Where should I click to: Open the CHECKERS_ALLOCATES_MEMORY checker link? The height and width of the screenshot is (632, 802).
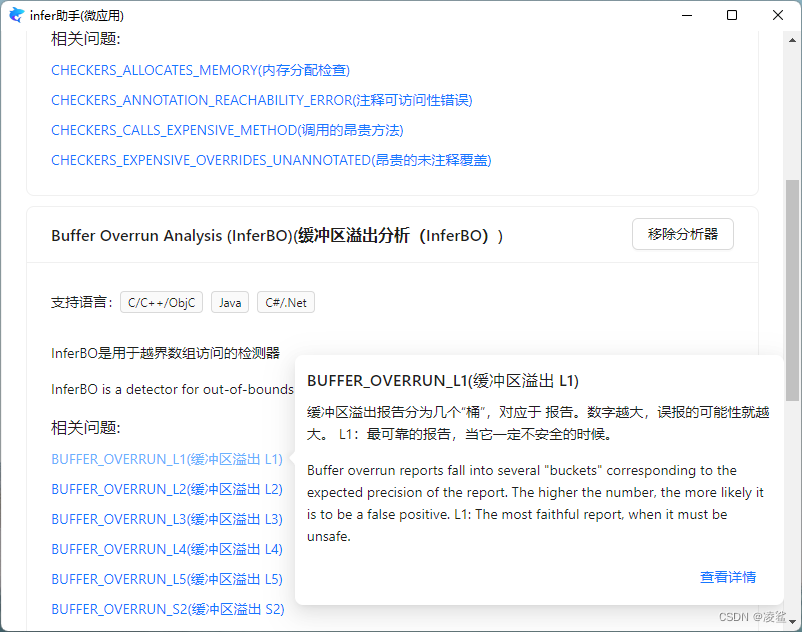[x=200, y=70]
